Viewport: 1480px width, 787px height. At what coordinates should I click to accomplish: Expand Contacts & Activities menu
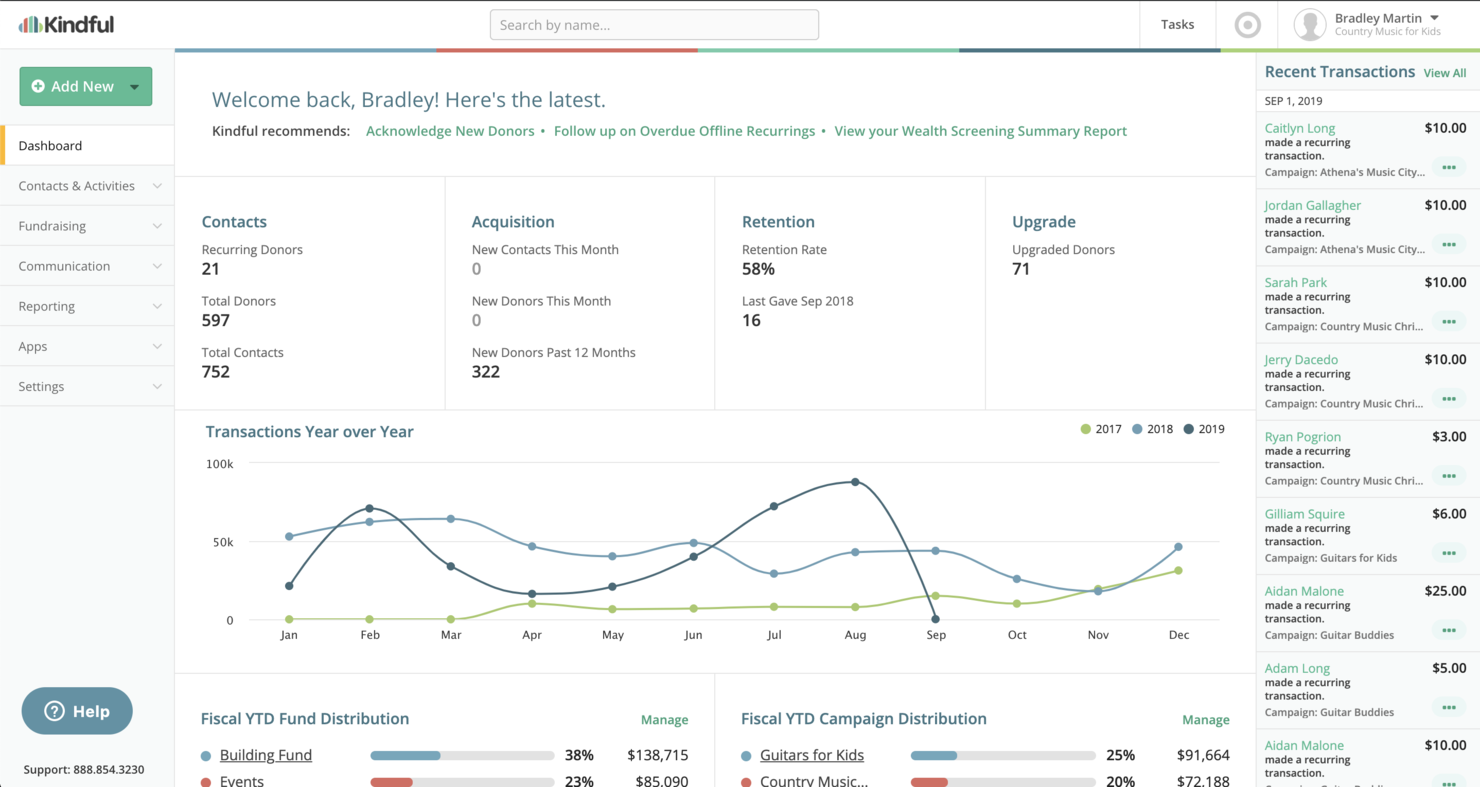pos(87,186)
